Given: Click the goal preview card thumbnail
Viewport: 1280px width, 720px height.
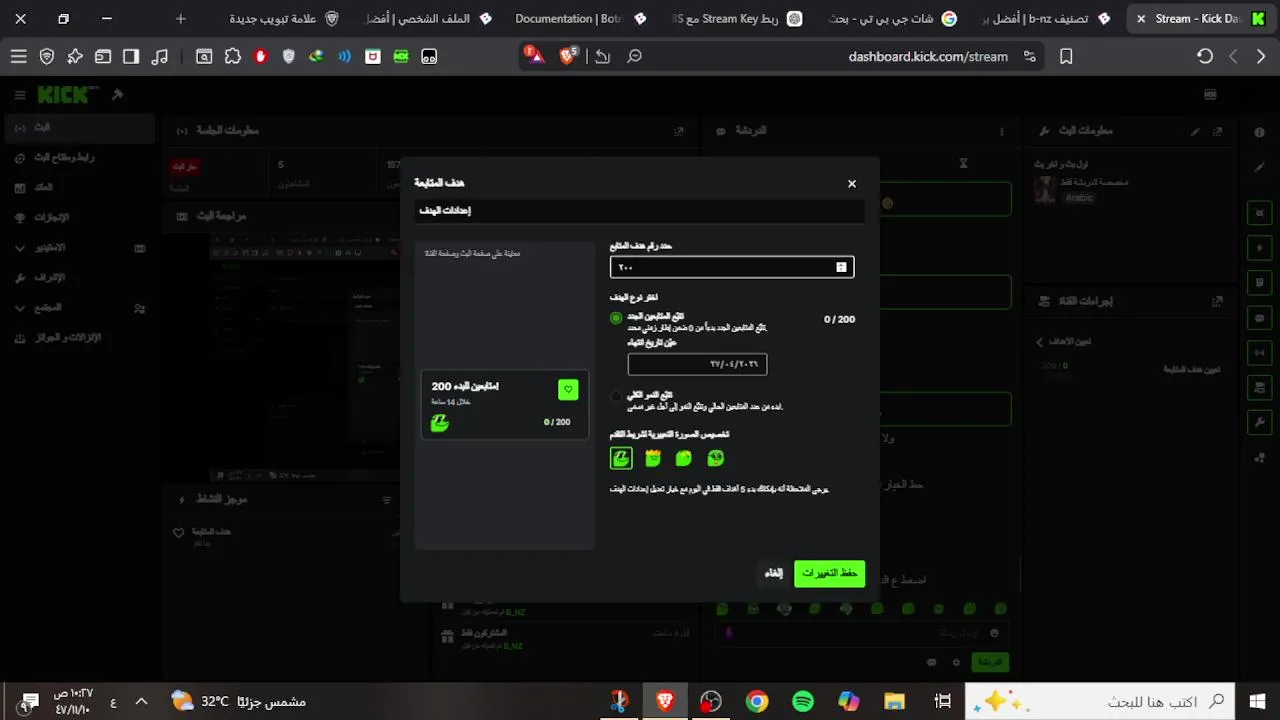Looking at the screenshot, I should pyautogui.click(x=505, y=404).
